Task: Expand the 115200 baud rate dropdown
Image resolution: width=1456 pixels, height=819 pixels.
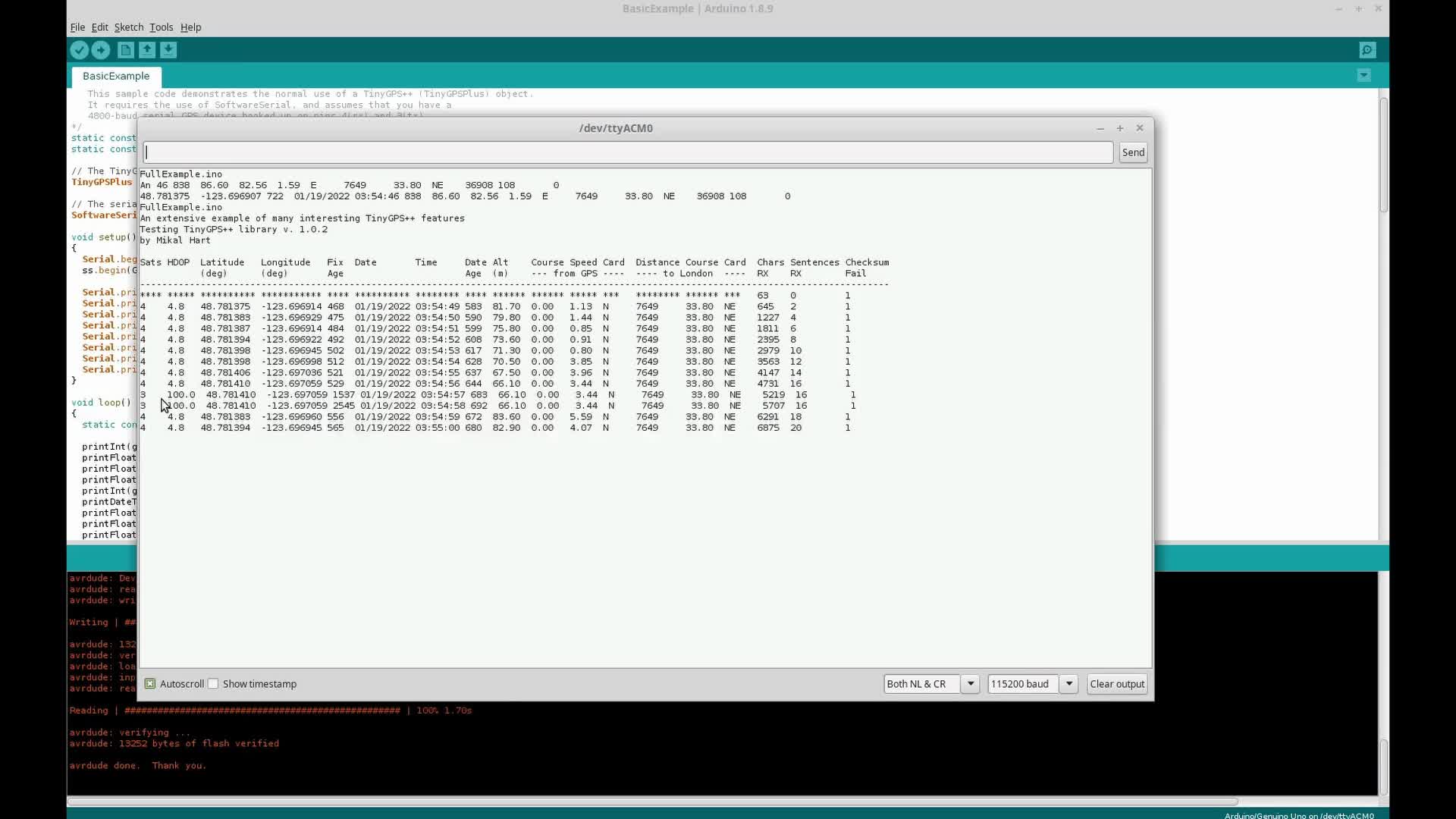Action: [x=1068, y=684]
